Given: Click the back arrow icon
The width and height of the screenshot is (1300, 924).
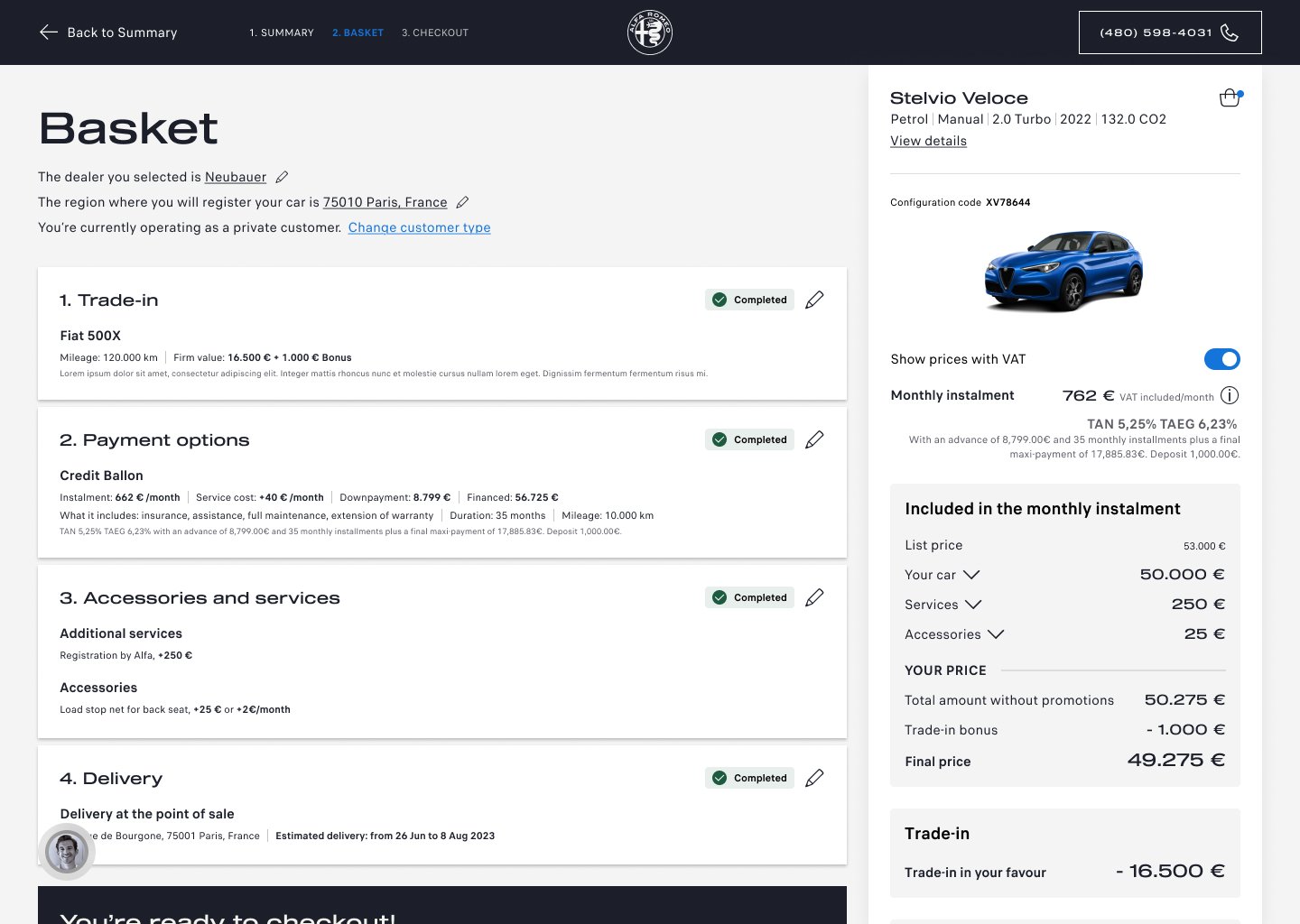Looking at the screenshot, I should pyautogui.click(x=49, y=32).
